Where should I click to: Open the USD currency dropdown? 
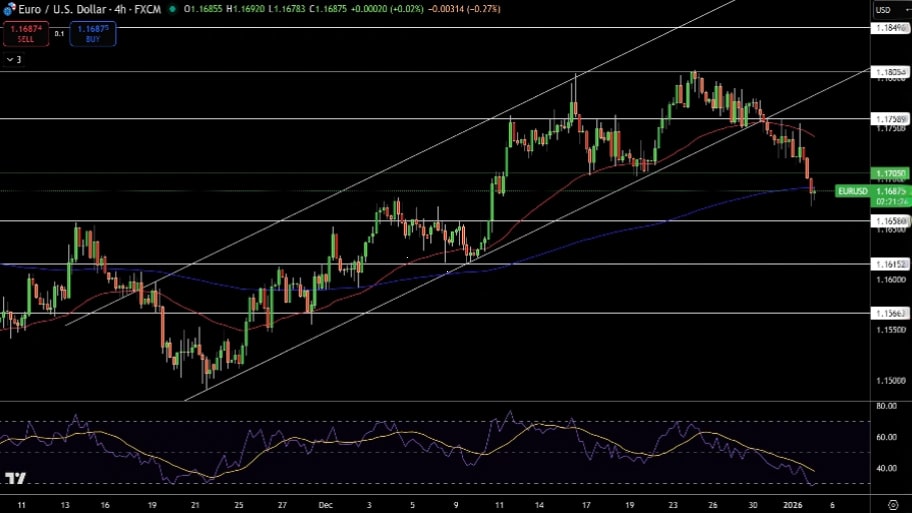[883, 10]
